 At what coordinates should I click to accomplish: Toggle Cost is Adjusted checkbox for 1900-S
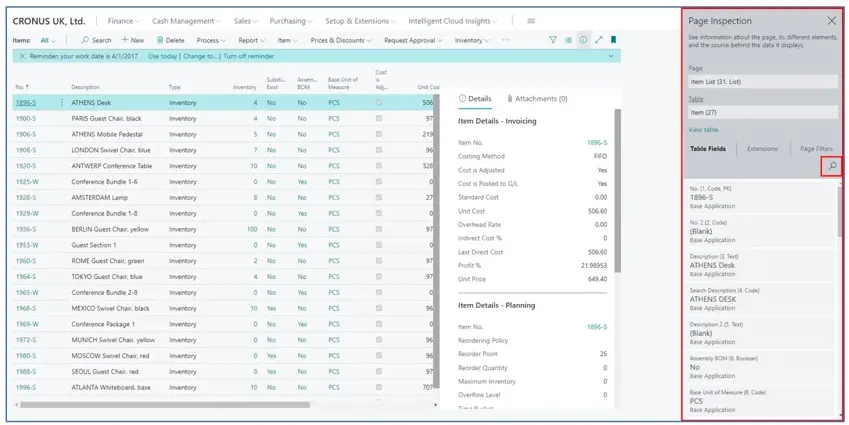pos(379,118)
